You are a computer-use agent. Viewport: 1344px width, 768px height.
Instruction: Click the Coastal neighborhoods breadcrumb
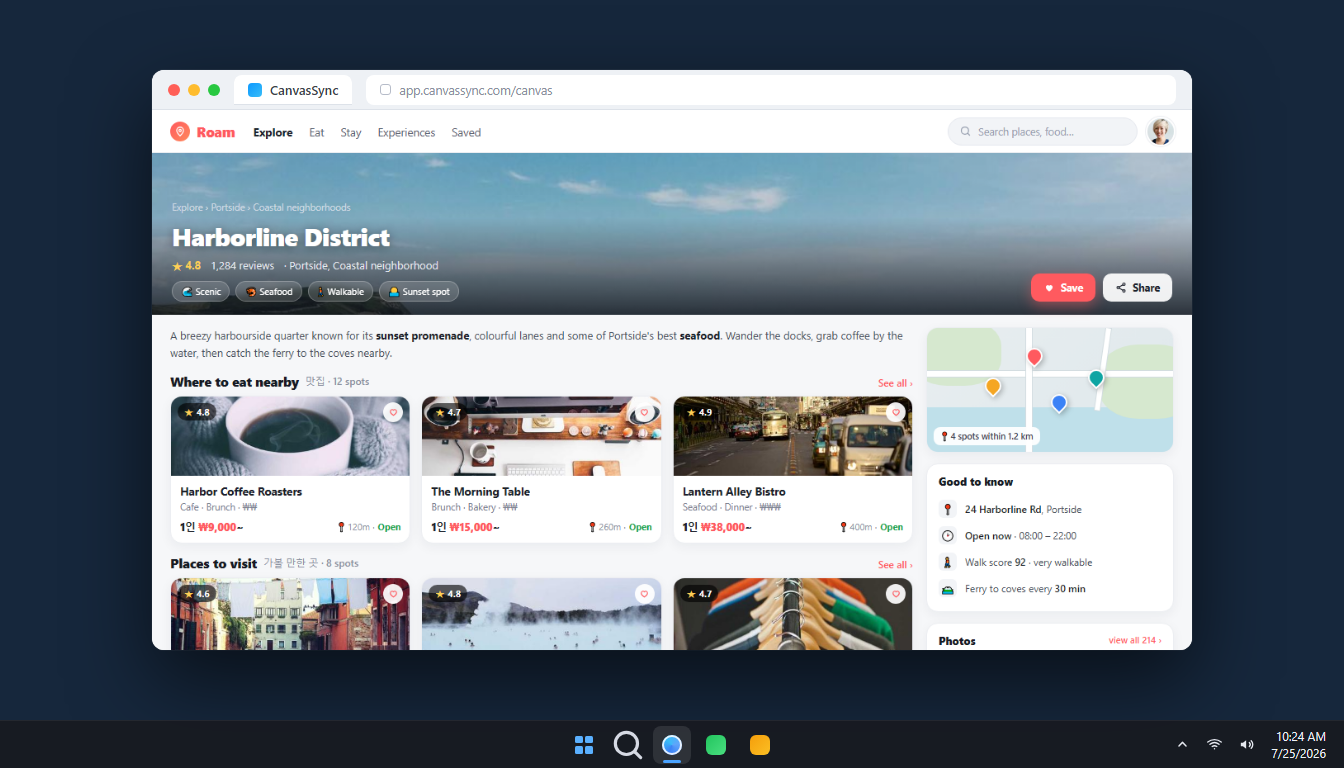[302, 208]
